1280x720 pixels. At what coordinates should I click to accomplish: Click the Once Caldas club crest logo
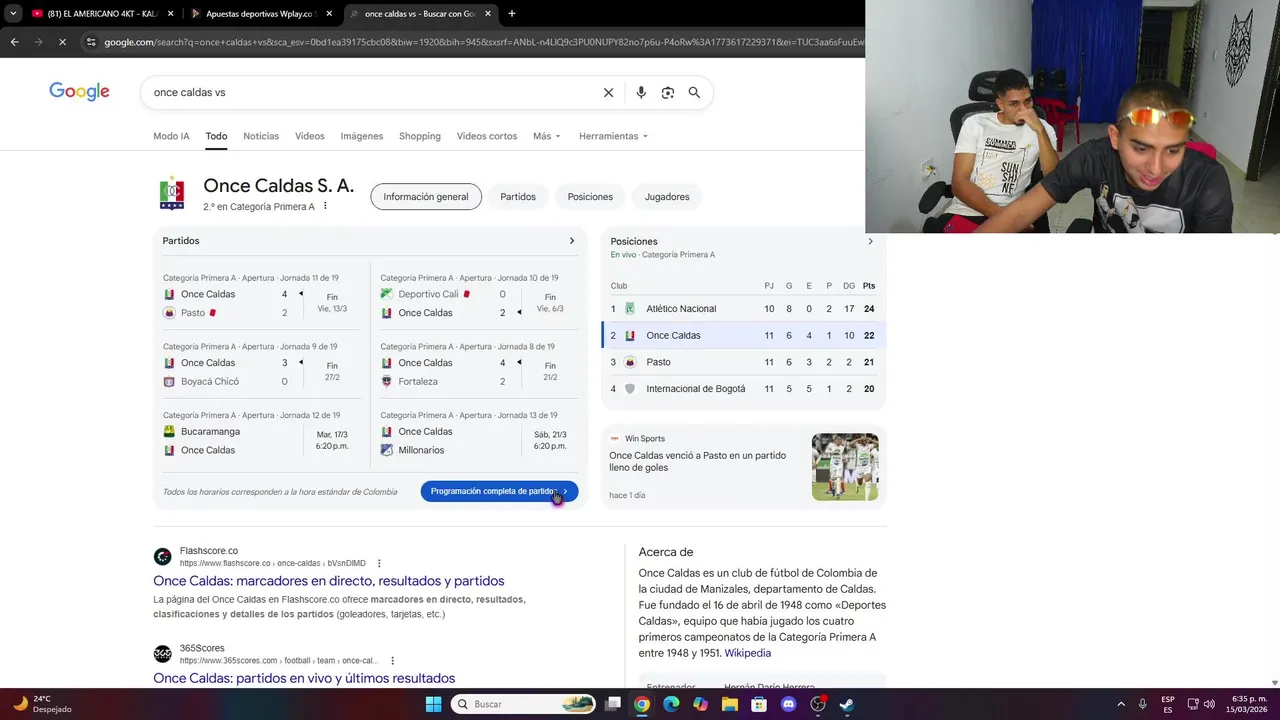coord(172,193)
